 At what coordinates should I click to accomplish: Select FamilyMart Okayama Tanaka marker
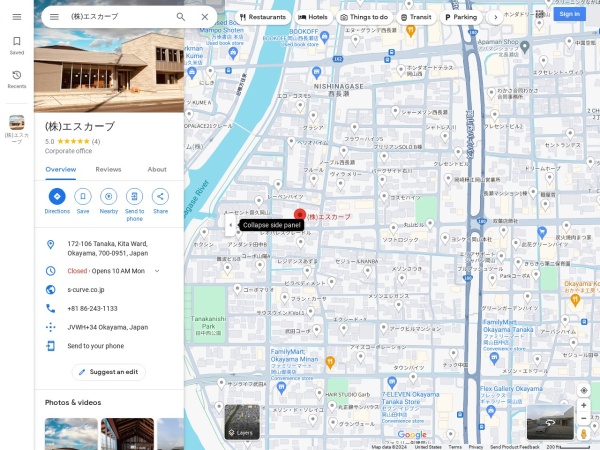click(494, 358)
